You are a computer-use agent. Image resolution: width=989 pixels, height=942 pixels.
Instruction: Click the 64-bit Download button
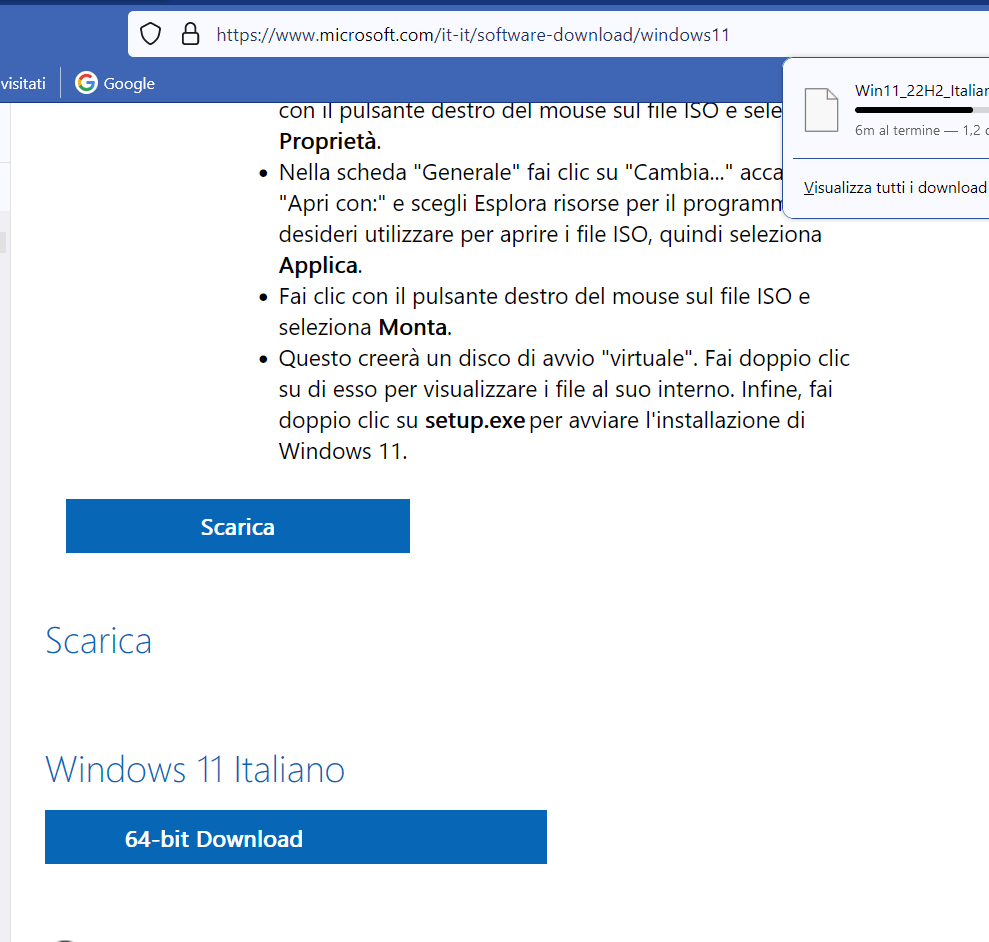[296, 837]
